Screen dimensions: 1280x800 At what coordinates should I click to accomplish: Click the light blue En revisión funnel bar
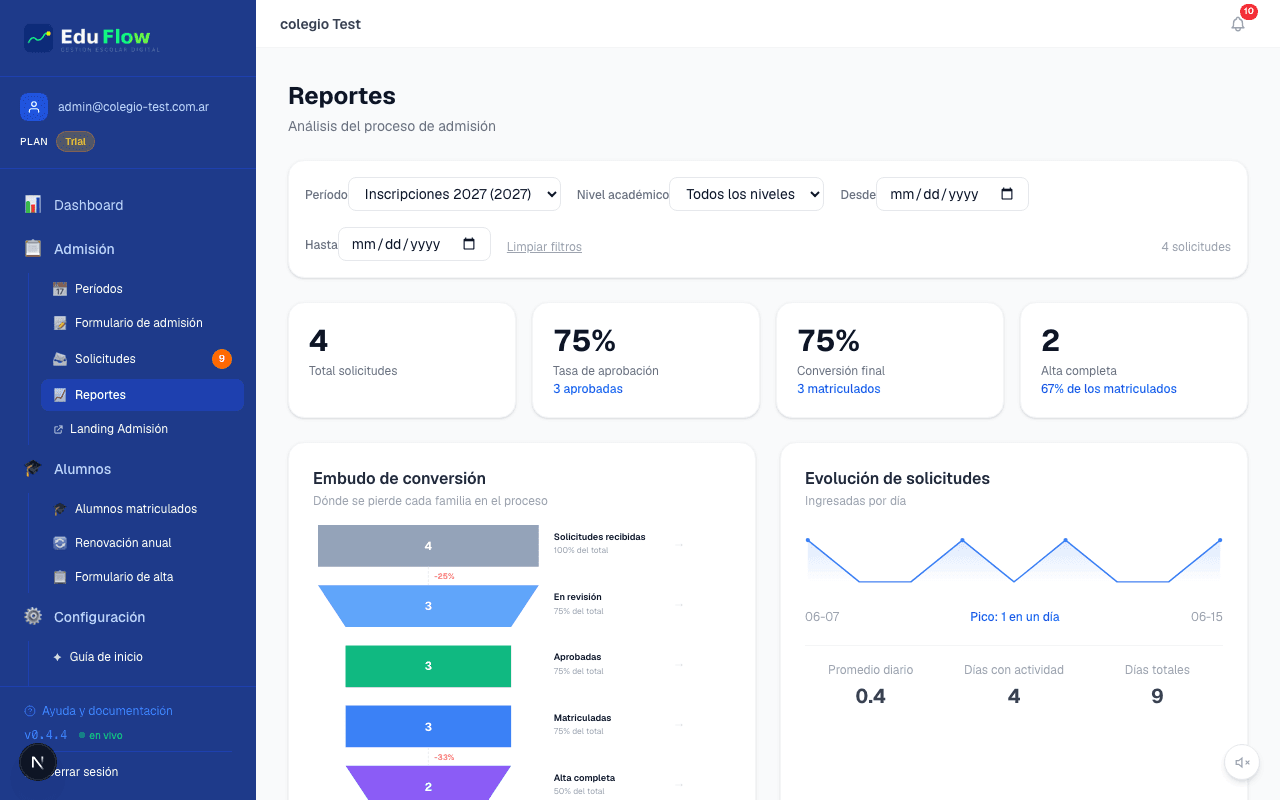click(428, 606)
